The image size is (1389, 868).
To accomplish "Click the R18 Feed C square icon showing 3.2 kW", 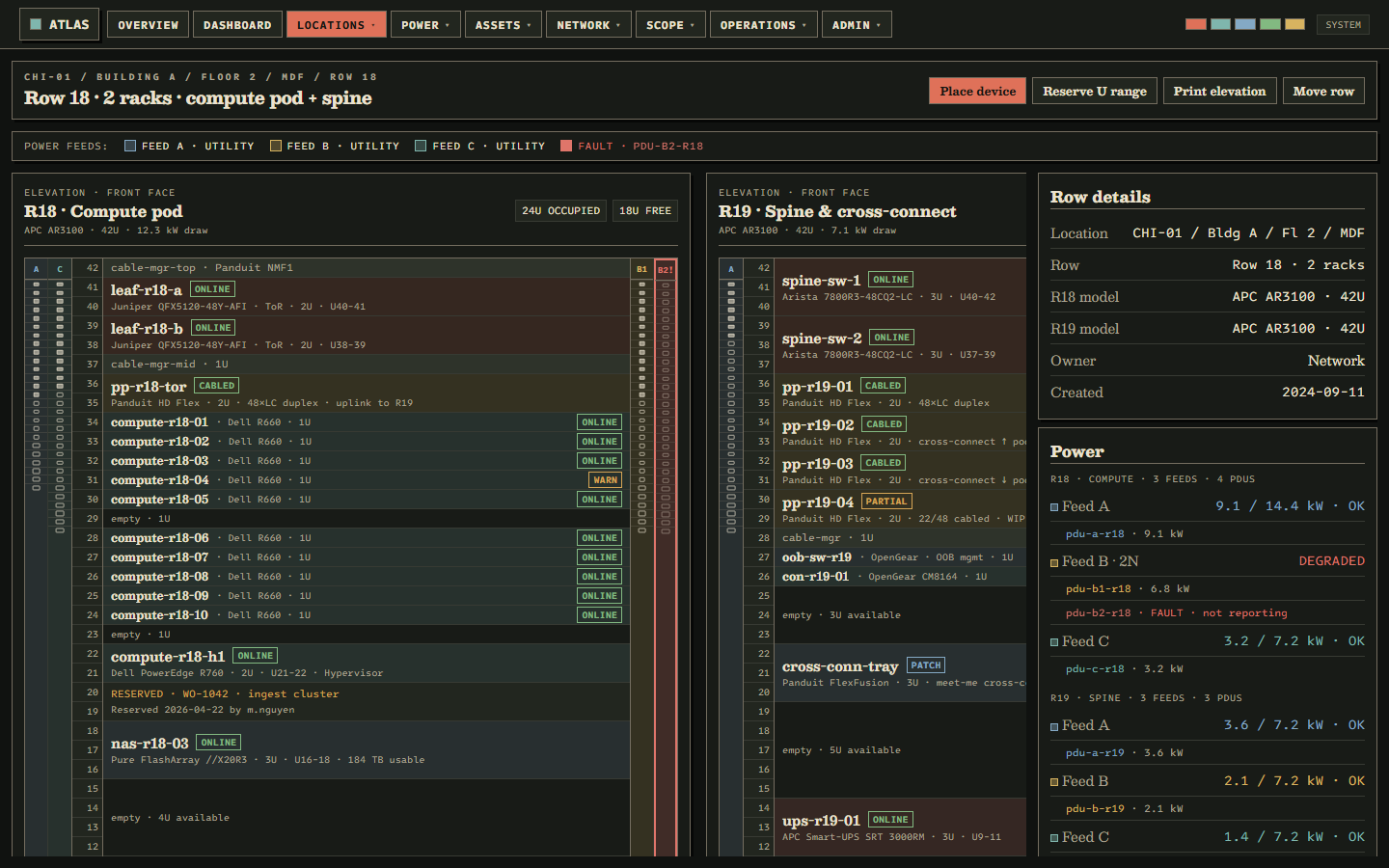I will click(1054, 642).
